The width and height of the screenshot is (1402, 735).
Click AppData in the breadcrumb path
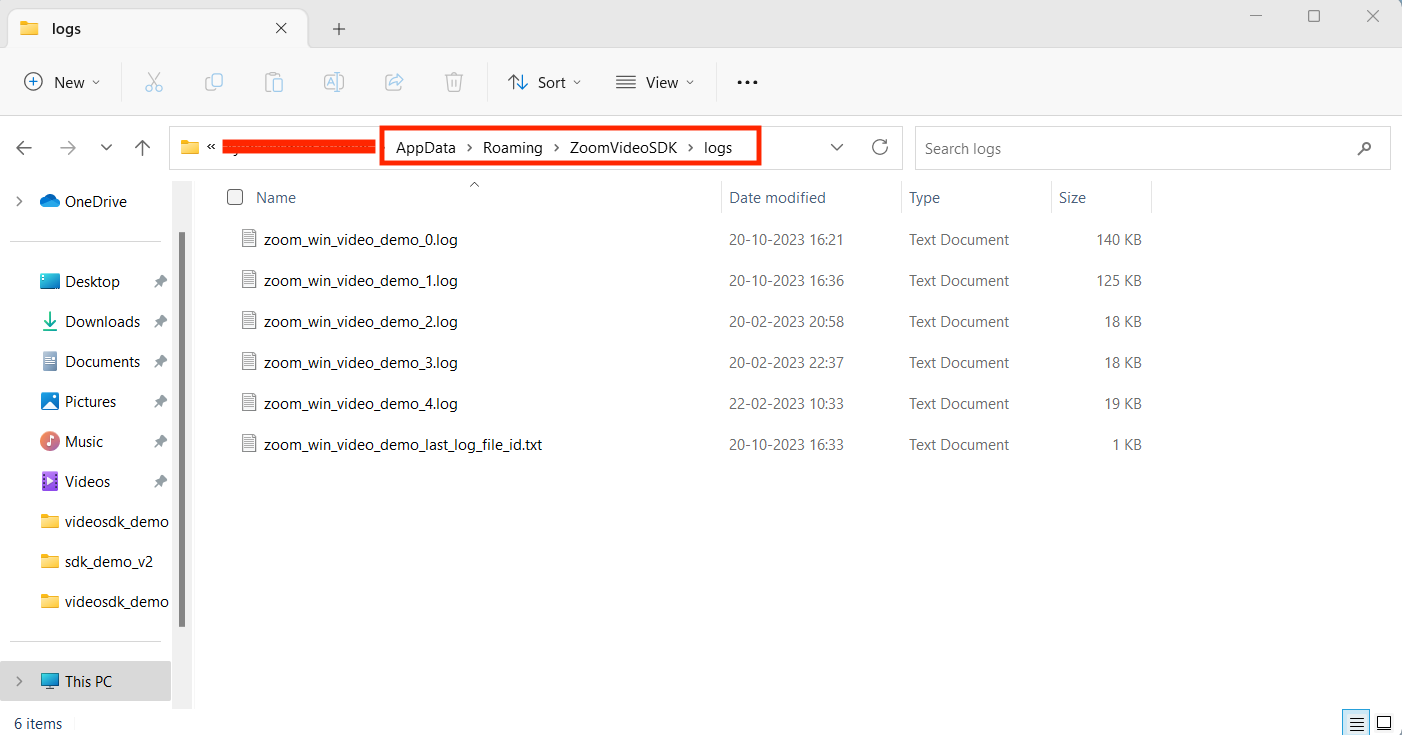click(426, 148)
